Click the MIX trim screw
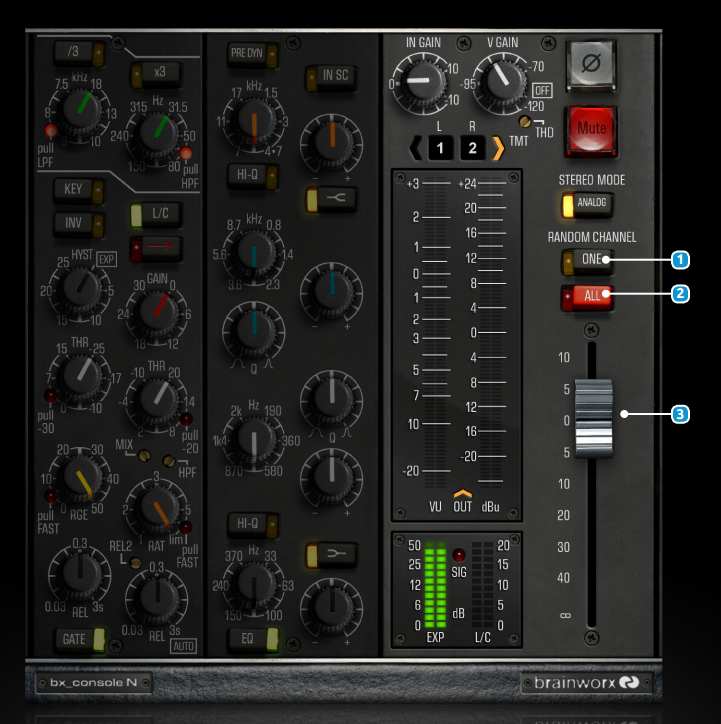The width and height of the screenshot is (721, 724). (x=144, y=455)
